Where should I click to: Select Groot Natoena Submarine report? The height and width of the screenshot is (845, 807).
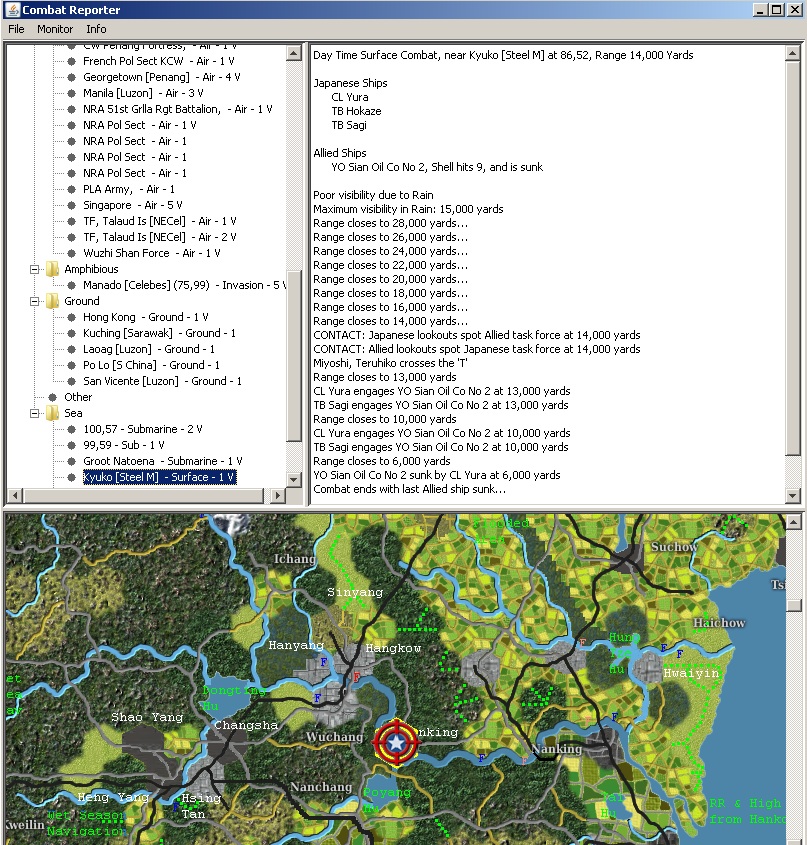pos(162,461)
